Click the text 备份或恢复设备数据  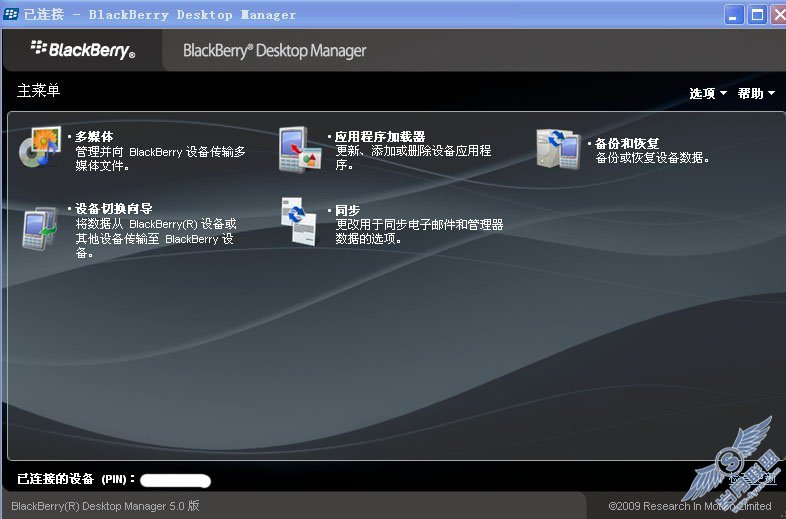coord(653,158)
